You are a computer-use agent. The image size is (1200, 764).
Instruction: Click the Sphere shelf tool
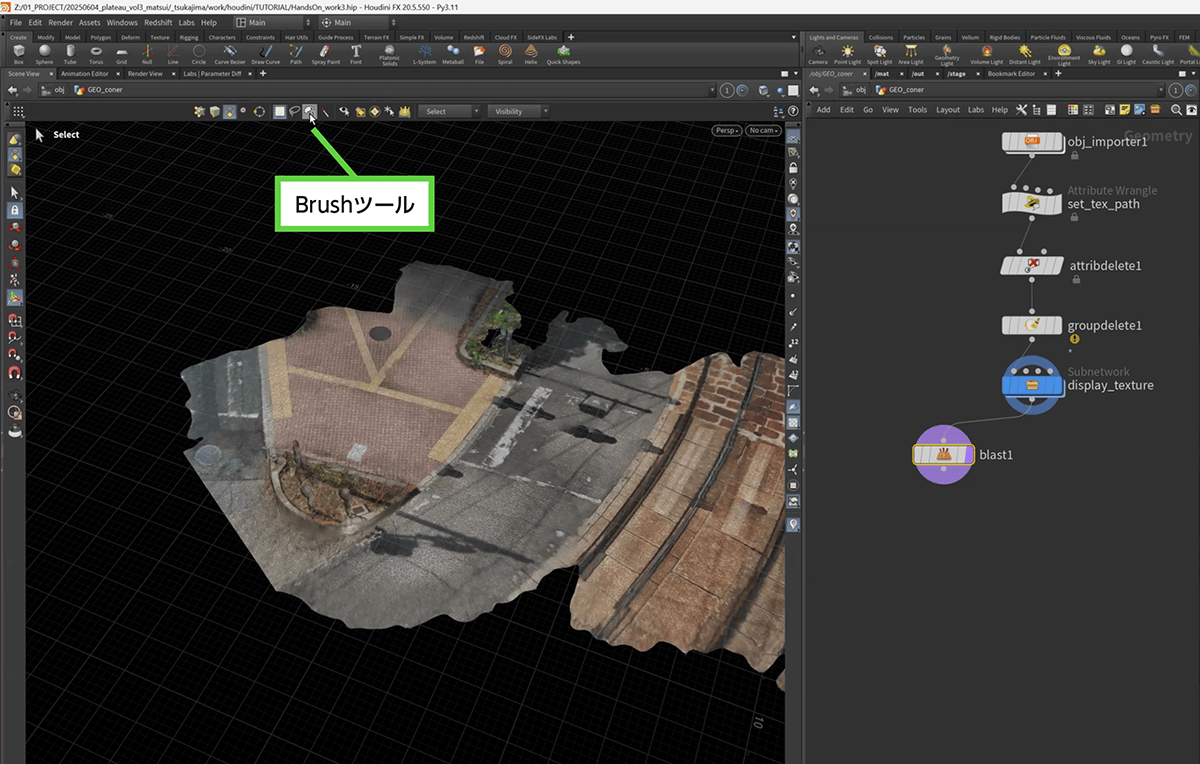pyautogui.click(x=44, y=52)
